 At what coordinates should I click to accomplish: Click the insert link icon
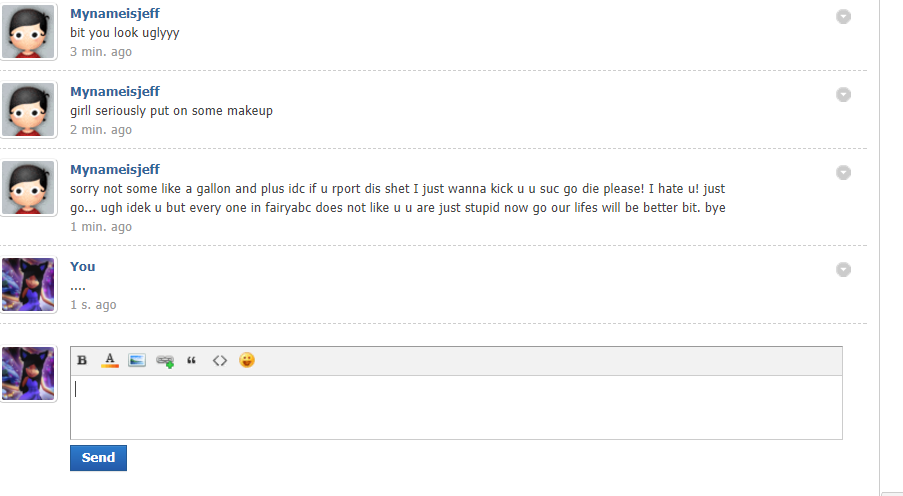pyautogui.click(x=165, y=361)
